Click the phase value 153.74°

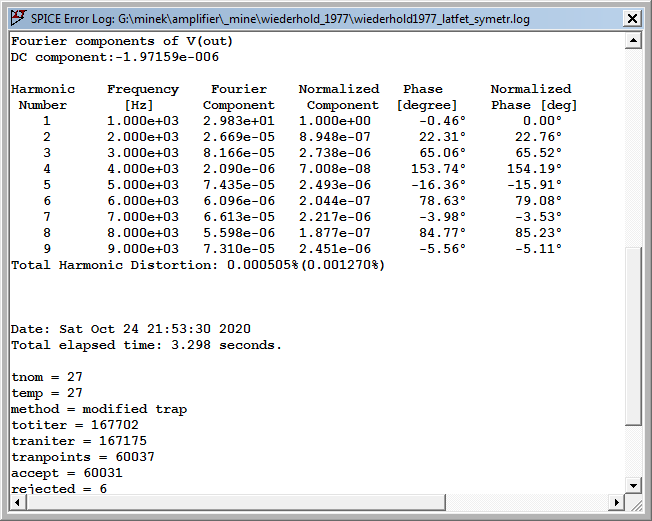438,169
